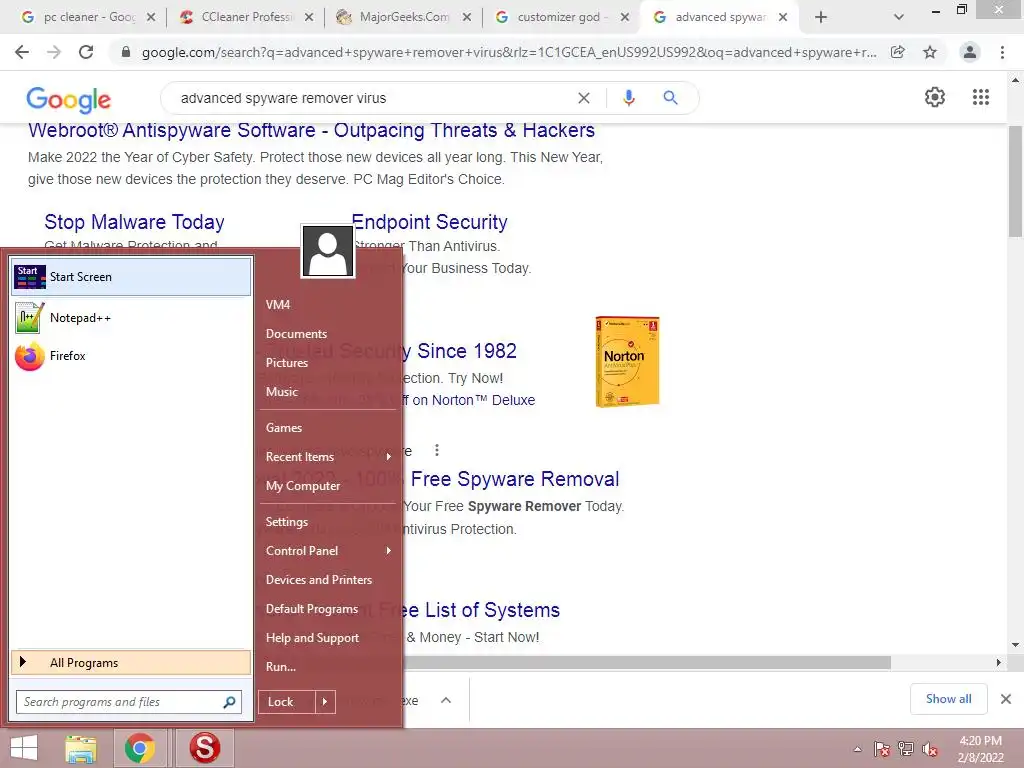
Task: Click the Action Center flag tray icon
Action: 882,749
